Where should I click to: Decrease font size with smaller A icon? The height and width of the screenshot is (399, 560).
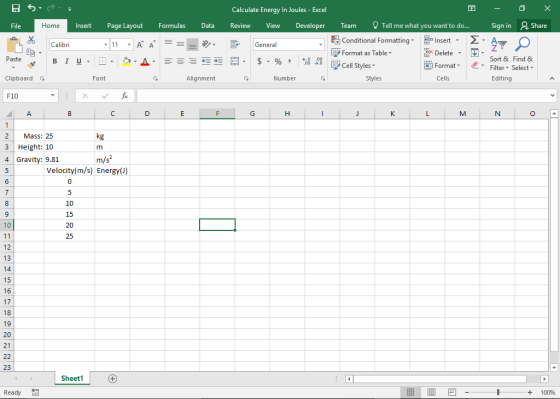[152, 45]
